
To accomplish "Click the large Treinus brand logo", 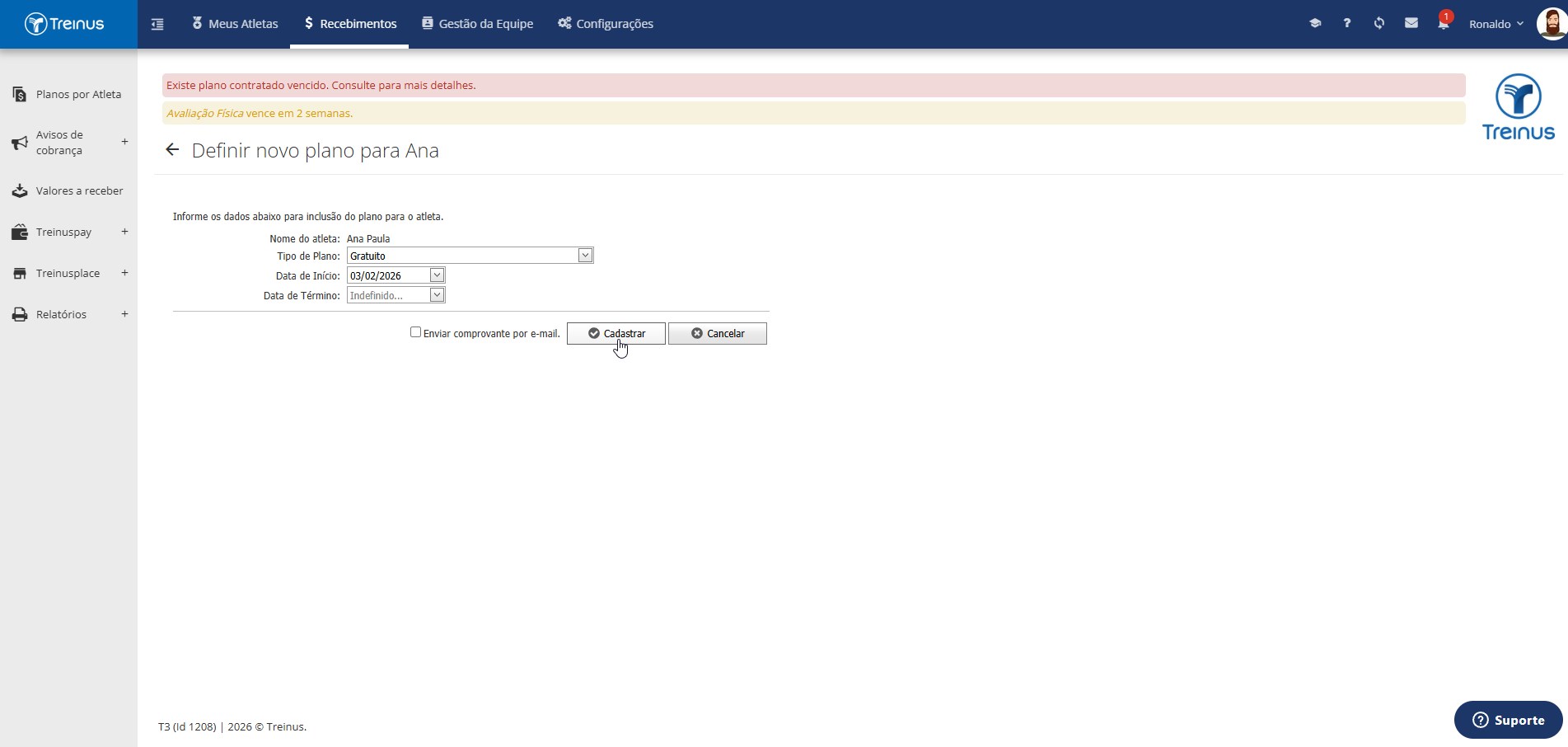I will pos(1518,107).
